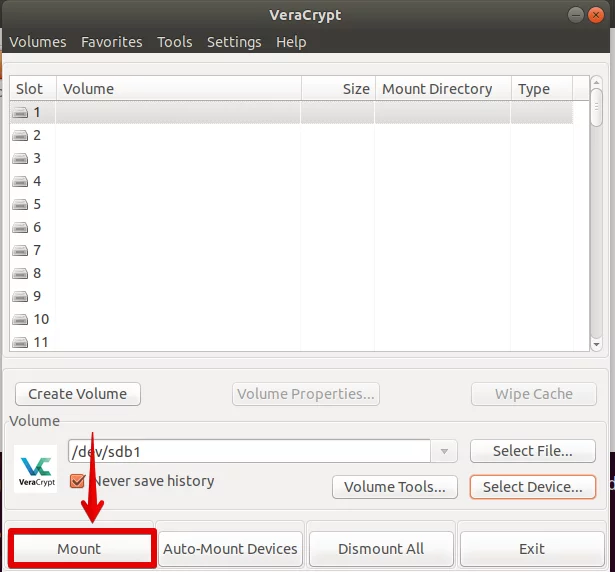
Task: Select the drive icon for slot 6
Action: point(20,227)
